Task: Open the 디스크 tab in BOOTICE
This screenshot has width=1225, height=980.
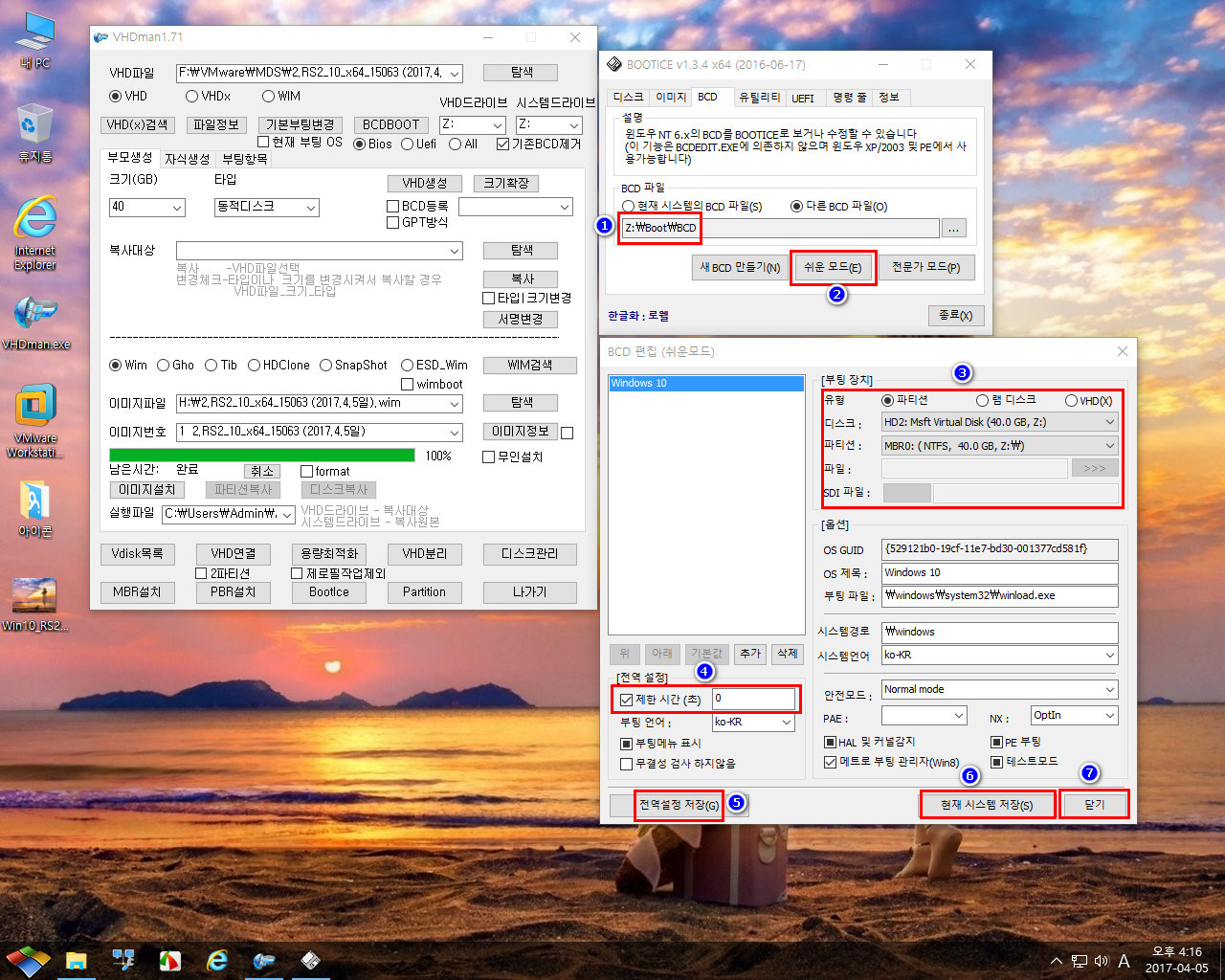Action: pyautogui.click(x=628, y=98)
